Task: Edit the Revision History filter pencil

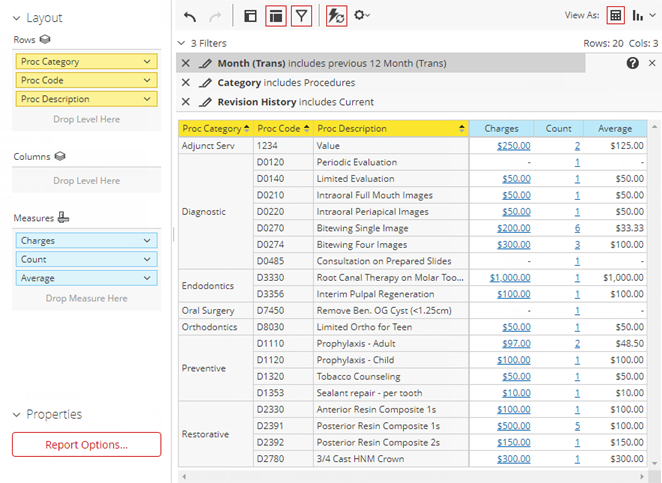Action: [x=205, y=102]
